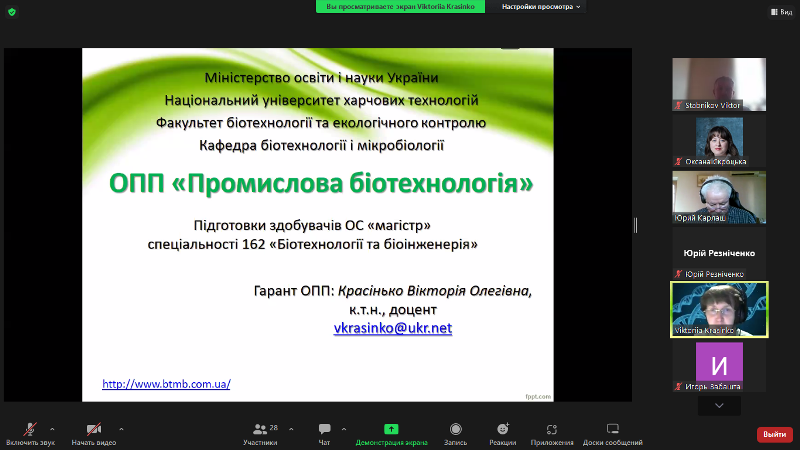Click slide title ОПП «Промислова біотехнологія»
The image size is (800, 450).
321,183
